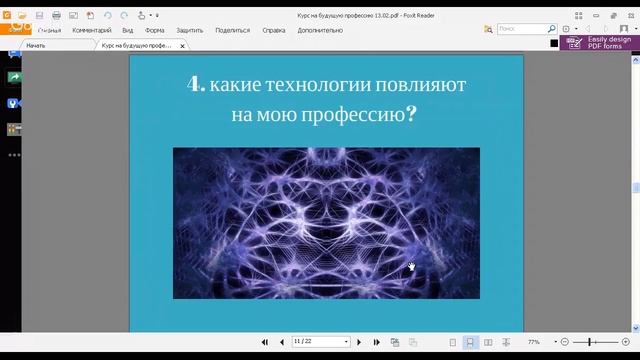Click the previous search result arrow
Screen dimensions: 640x360
pos(588,29)
